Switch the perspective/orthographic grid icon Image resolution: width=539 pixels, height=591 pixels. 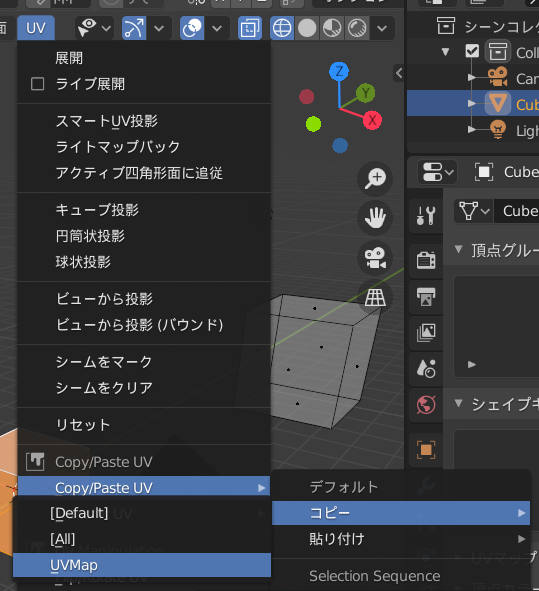pyautogui.click(x=375, y=297)
